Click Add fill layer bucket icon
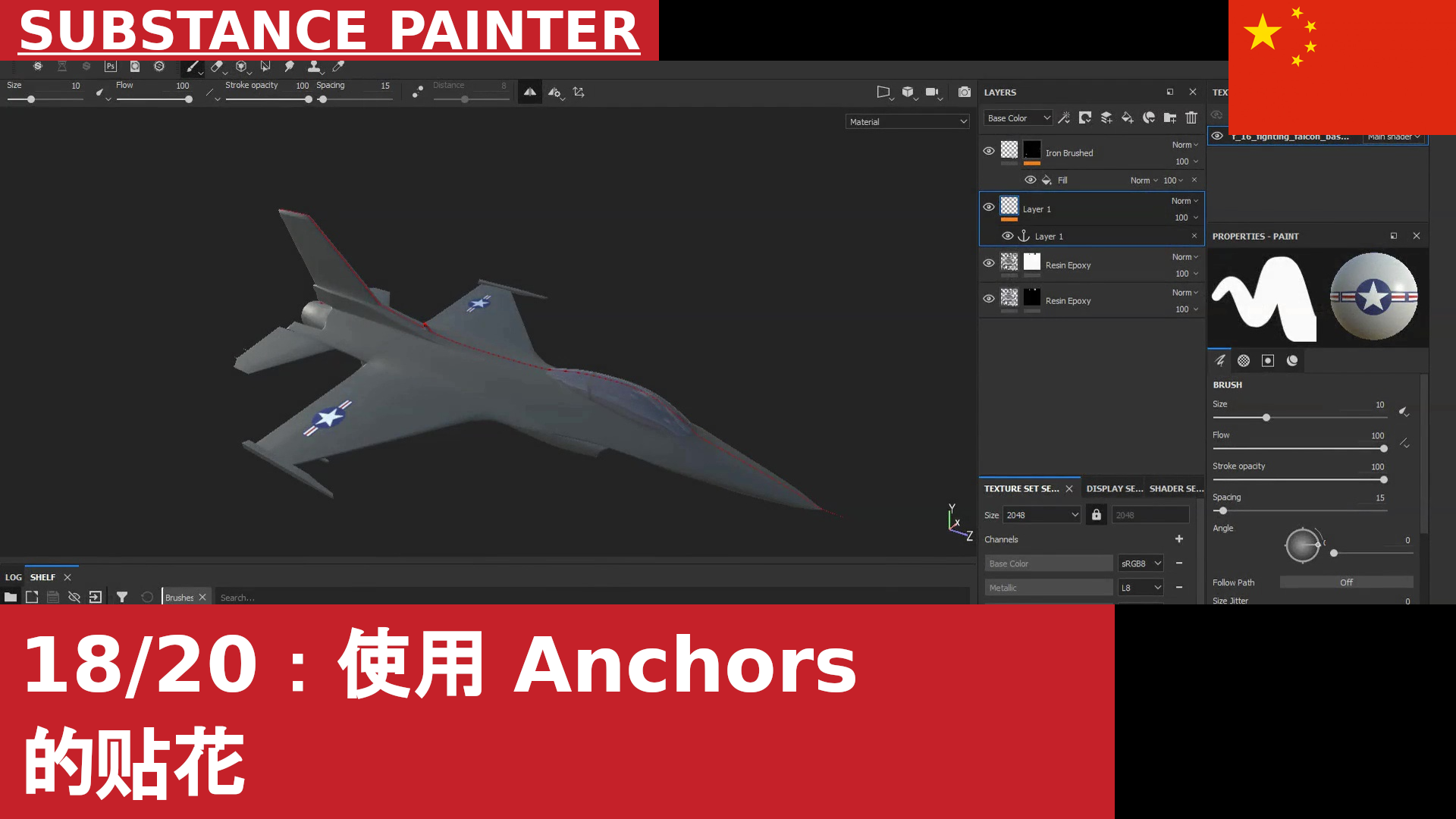The height and width of the screenshot is (819, 1456). click(x=1128, y=118)
